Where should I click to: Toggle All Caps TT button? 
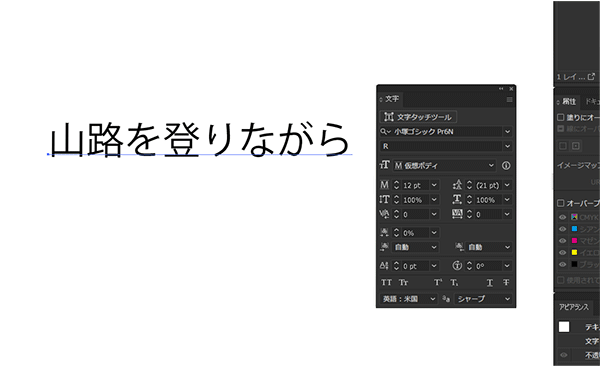tap(386, 283)
